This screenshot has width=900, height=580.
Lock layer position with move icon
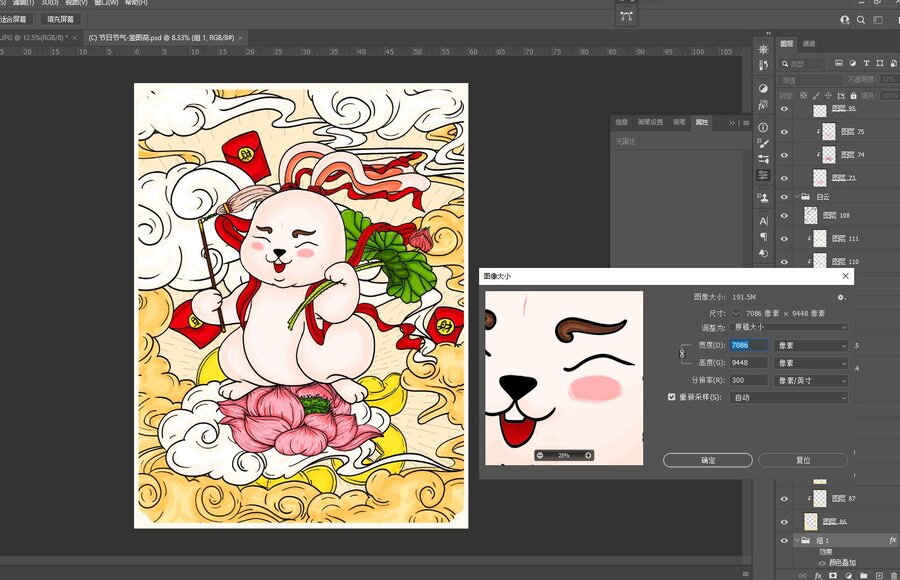[828, 95]
